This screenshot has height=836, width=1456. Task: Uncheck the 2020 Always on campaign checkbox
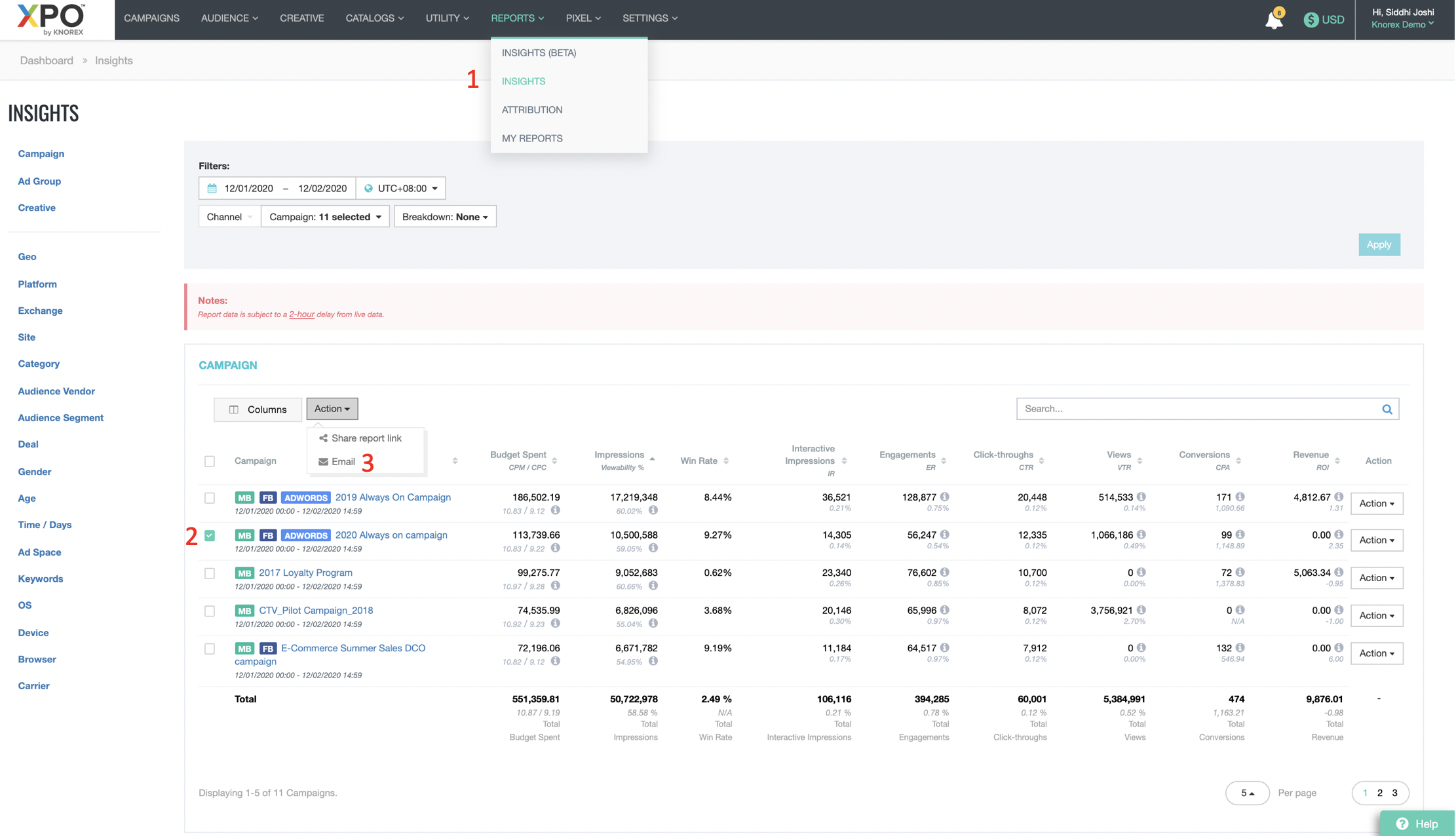pyautogui.click(x=210, y=535)
